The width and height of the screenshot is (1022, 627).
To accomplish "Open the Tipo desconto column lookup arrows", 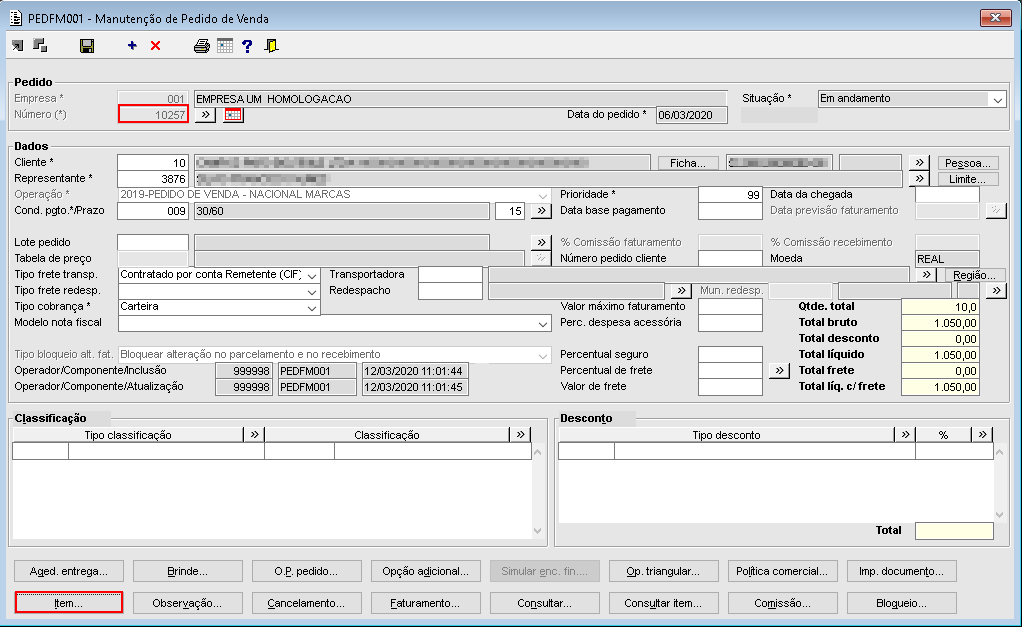I will click(905, 434).
